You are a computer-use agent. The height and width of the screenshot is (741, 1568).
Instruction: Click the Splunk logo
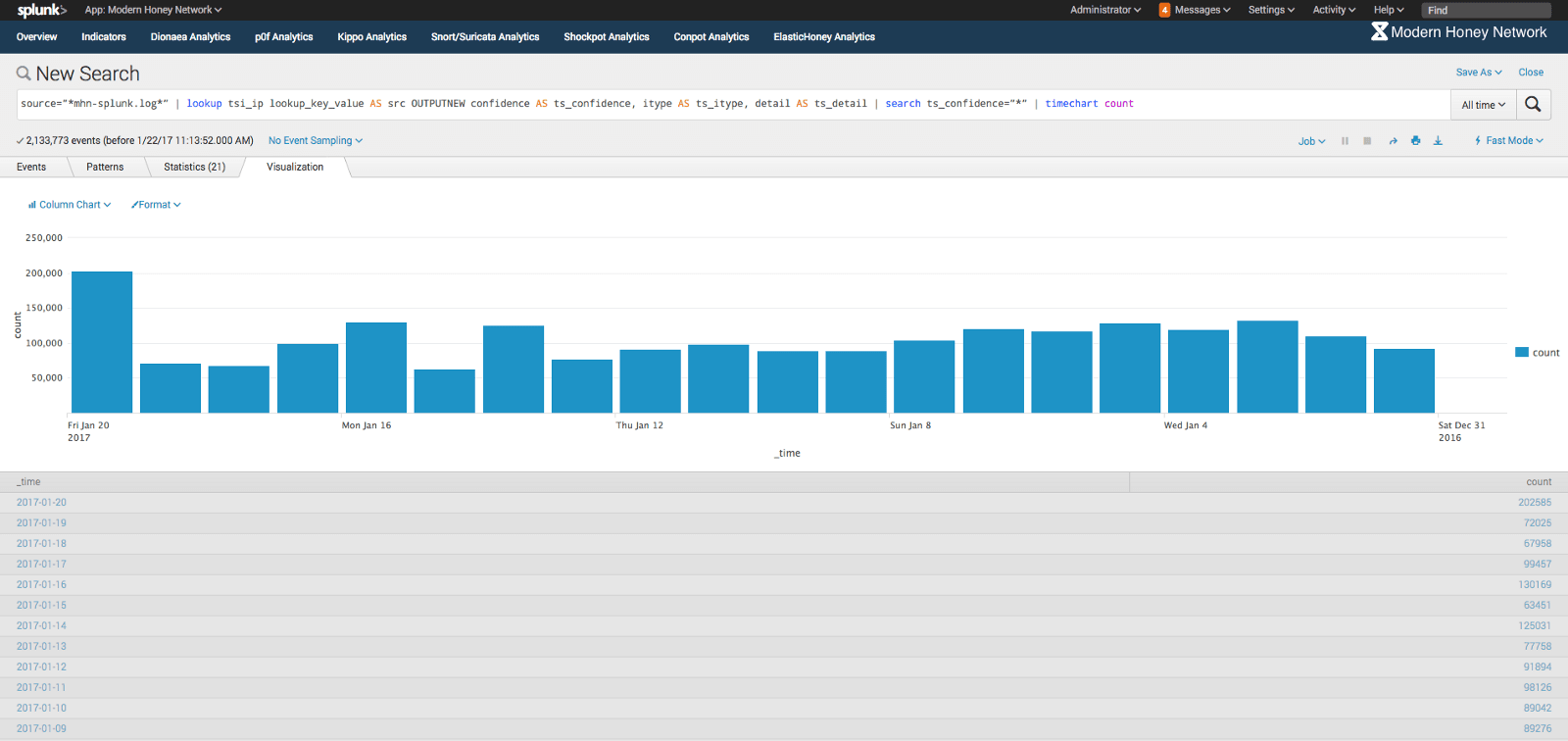click(42, 10)
